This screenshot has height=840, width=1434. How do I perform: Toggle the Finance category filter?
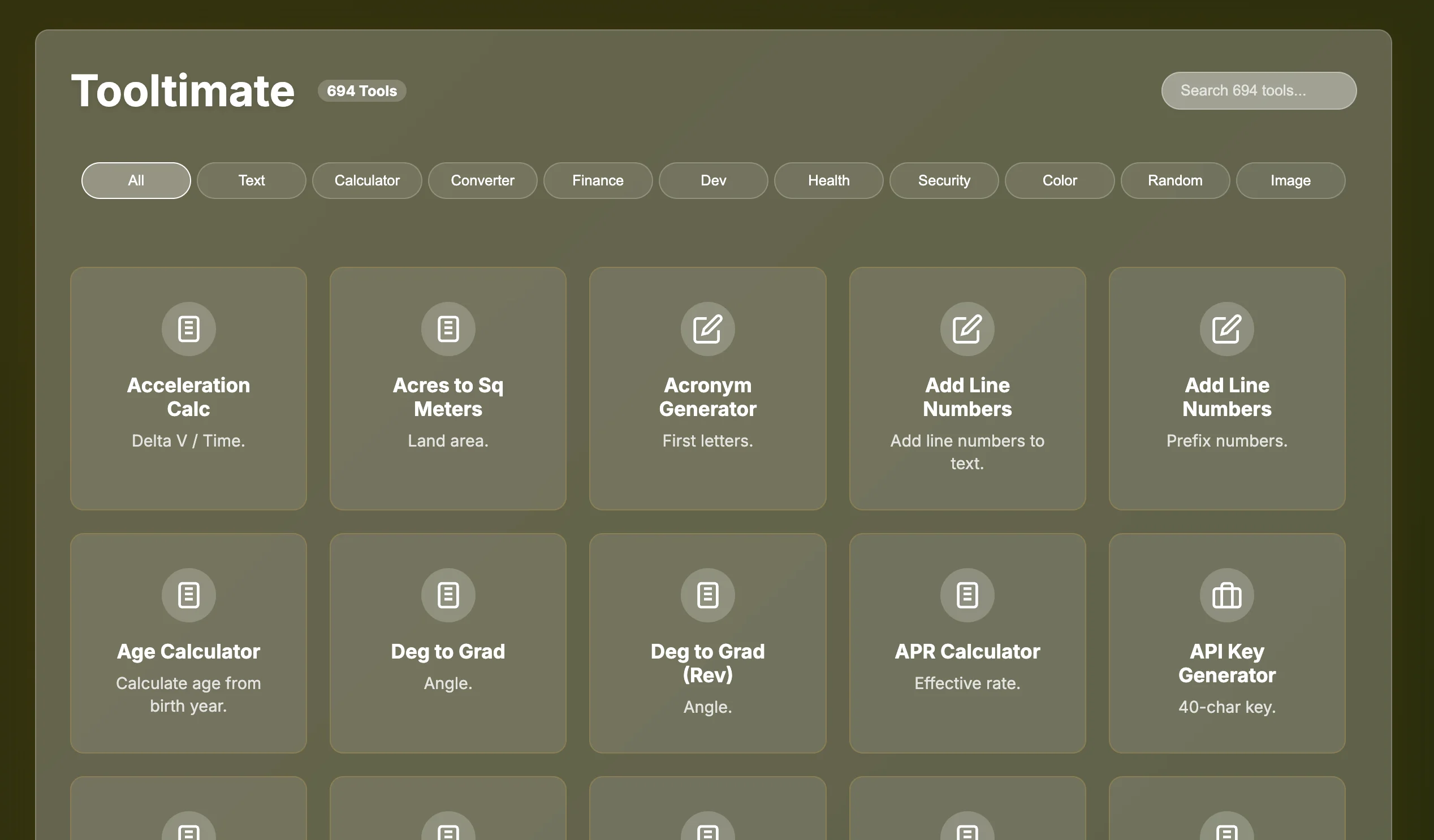(598, 180)
